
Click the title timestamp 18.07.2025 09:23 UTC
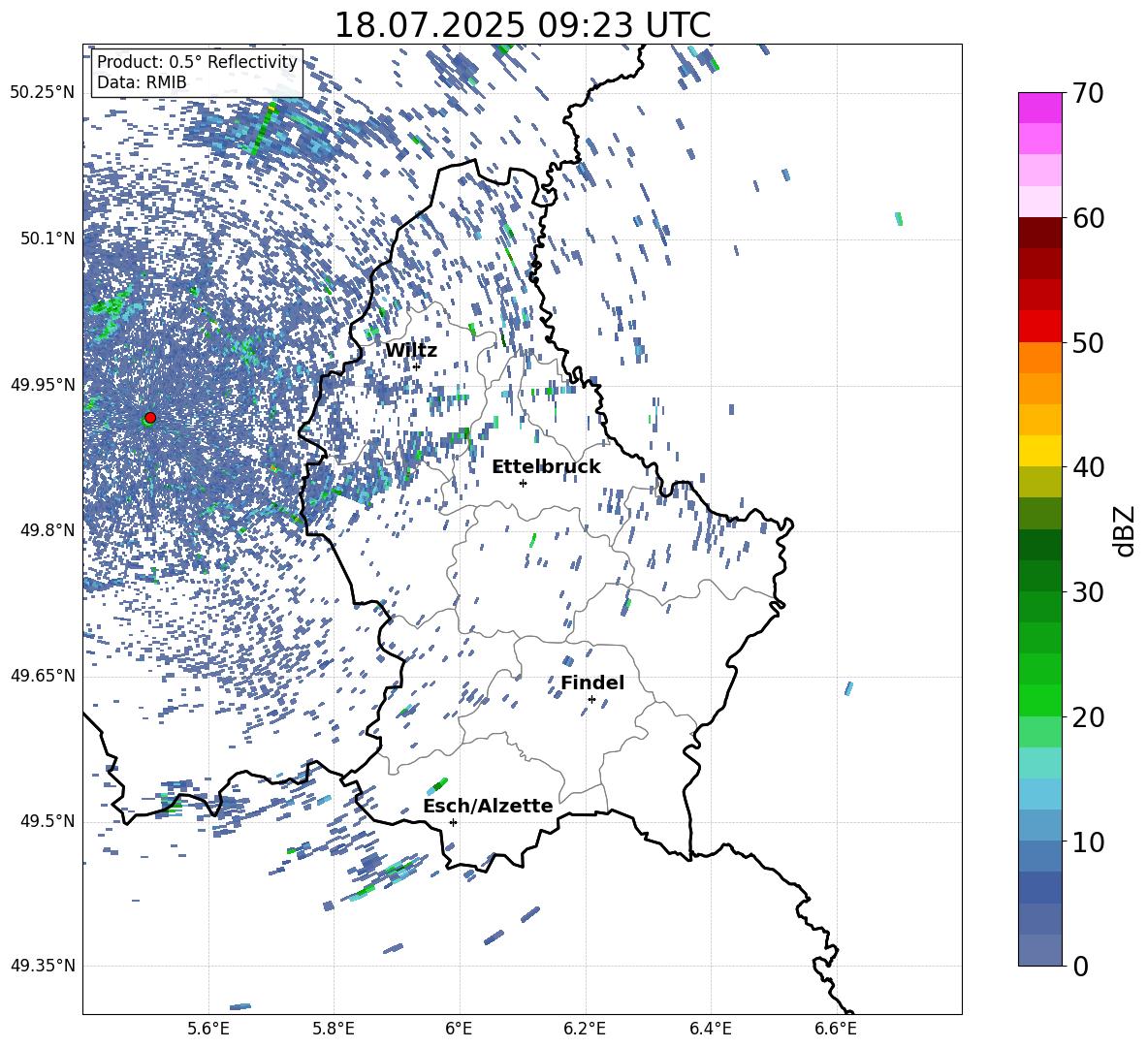coord(522,25)
